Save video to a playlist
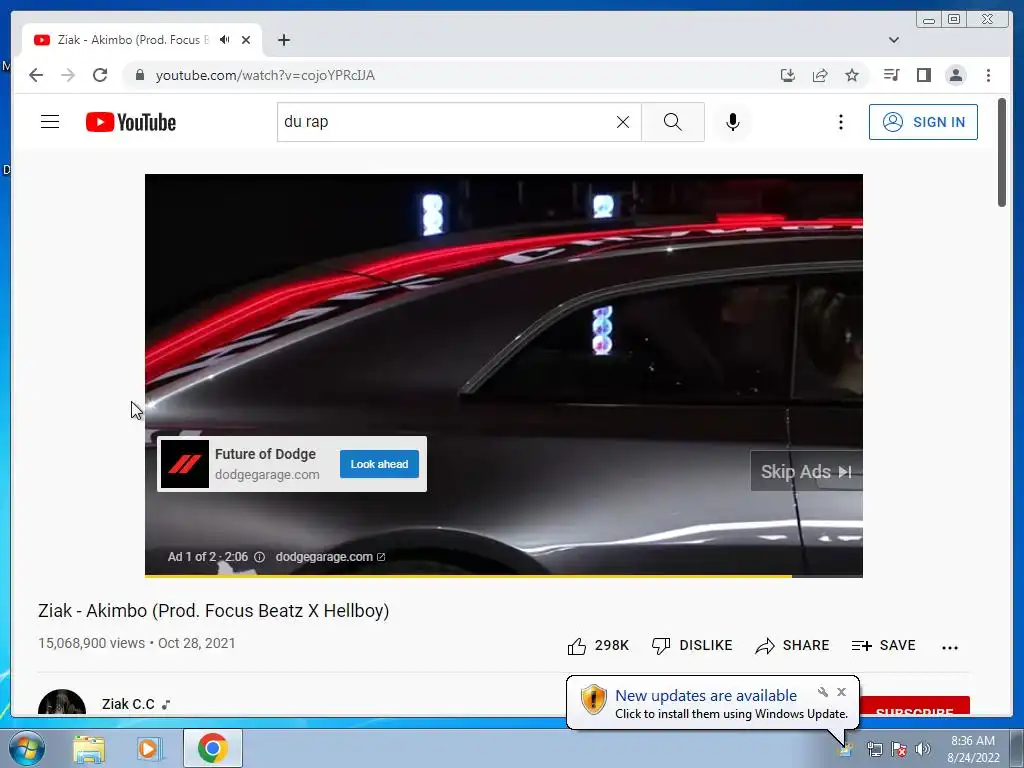This screenshot has height=768, width=1024. (x=883, y=646)
